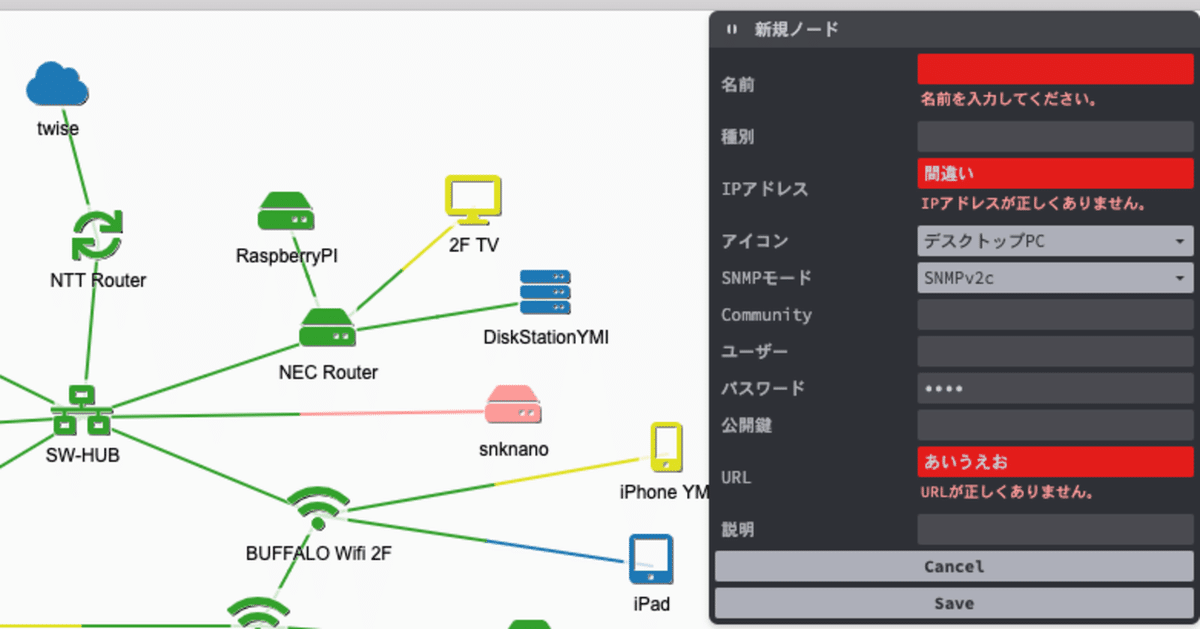Click the URL field containing あいうえお
1200x629 pixels.
1055,462
